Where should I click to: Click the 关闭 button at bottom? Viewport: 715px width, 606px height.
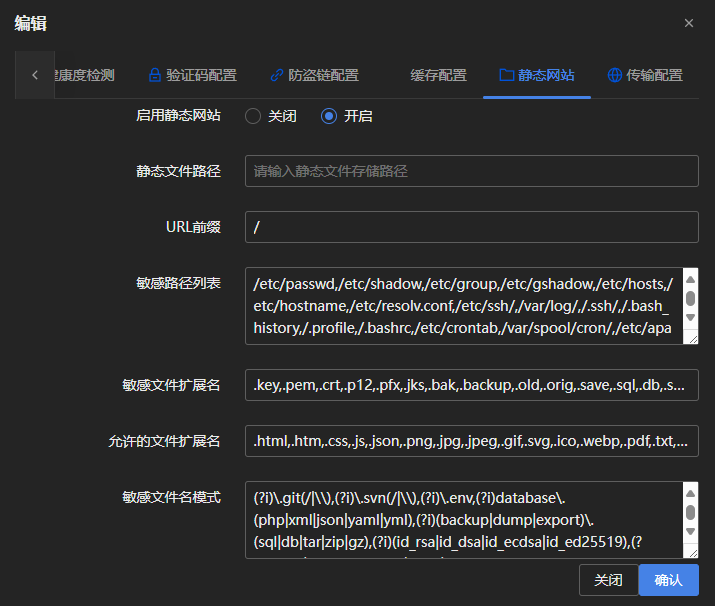click(608, 580)
